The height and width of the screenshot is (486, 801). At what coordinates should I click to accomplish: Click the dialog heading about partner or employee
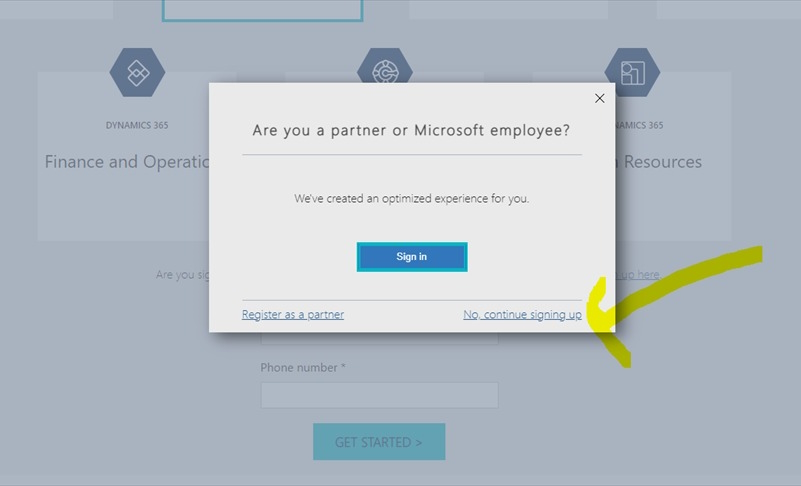(411, 130)
